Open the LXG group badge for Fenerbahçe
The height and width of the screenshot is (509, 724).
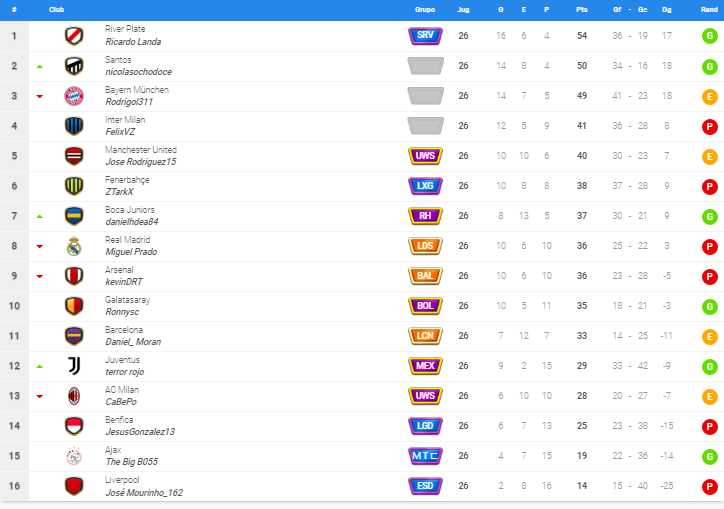[425, 186]
